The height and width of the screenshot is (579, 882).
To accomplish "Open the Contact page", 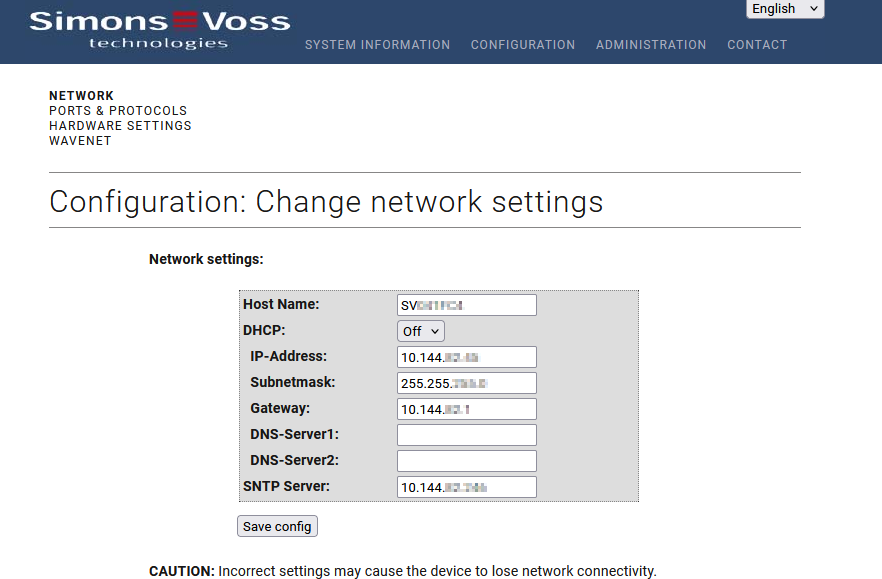I will coord(757,45).
